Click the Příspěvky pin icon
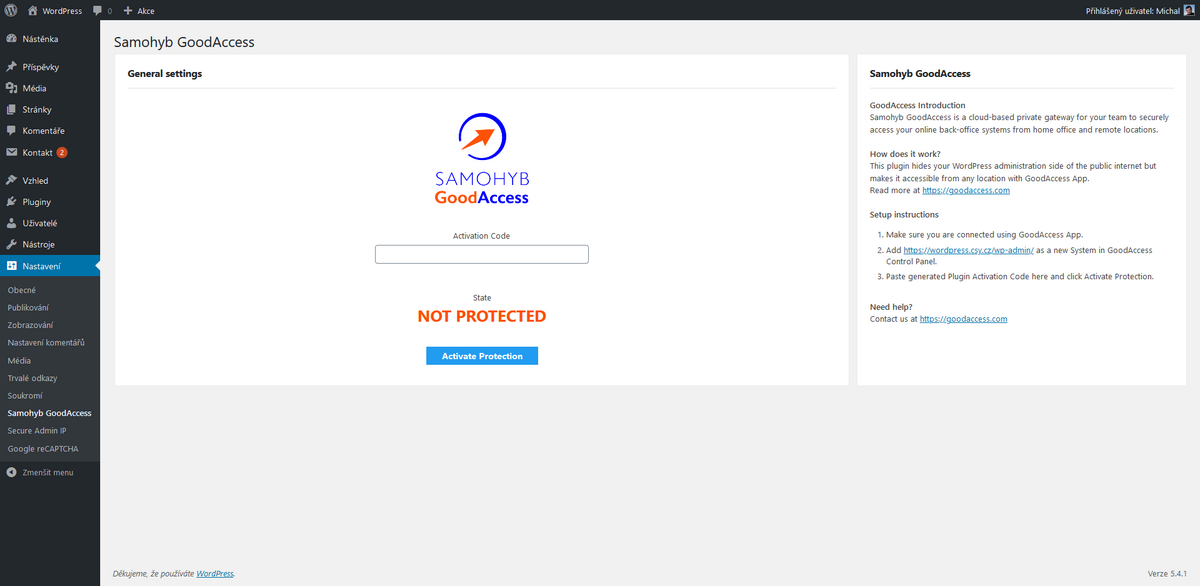The image size is (1200, 586). pos(11,67)
